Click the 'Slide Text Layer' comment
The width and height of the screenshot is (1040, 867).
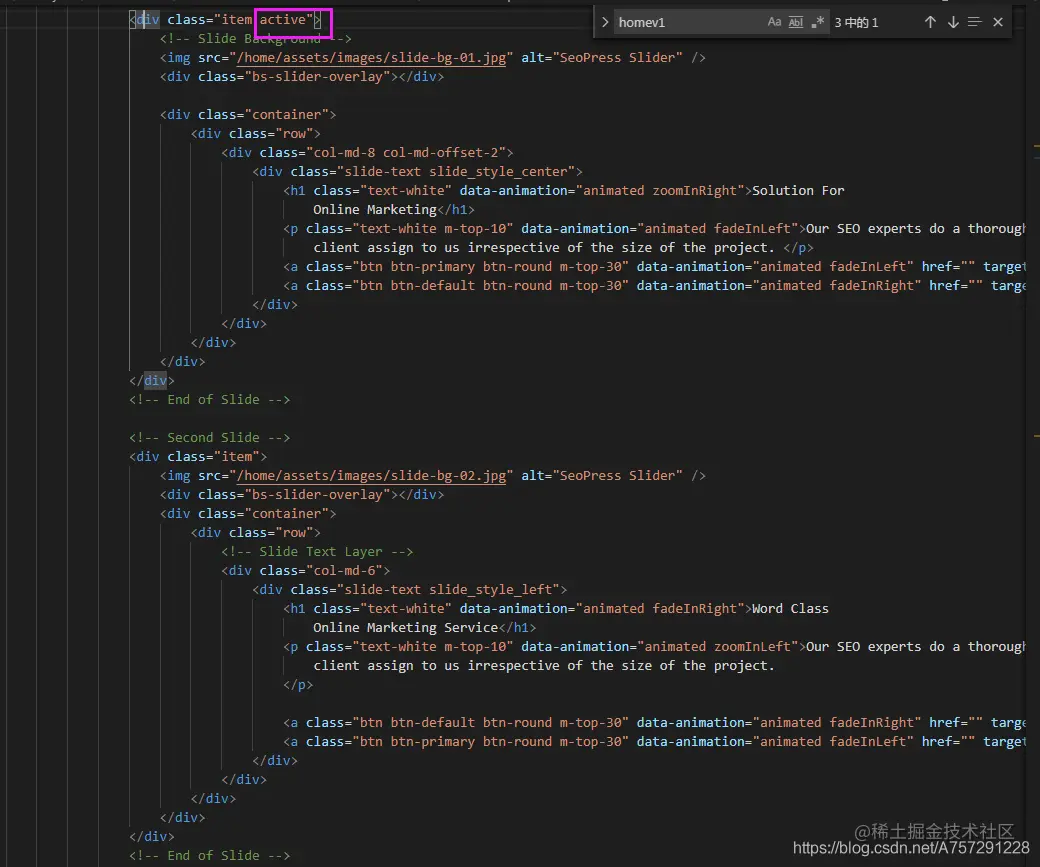(x=317, y=552)
